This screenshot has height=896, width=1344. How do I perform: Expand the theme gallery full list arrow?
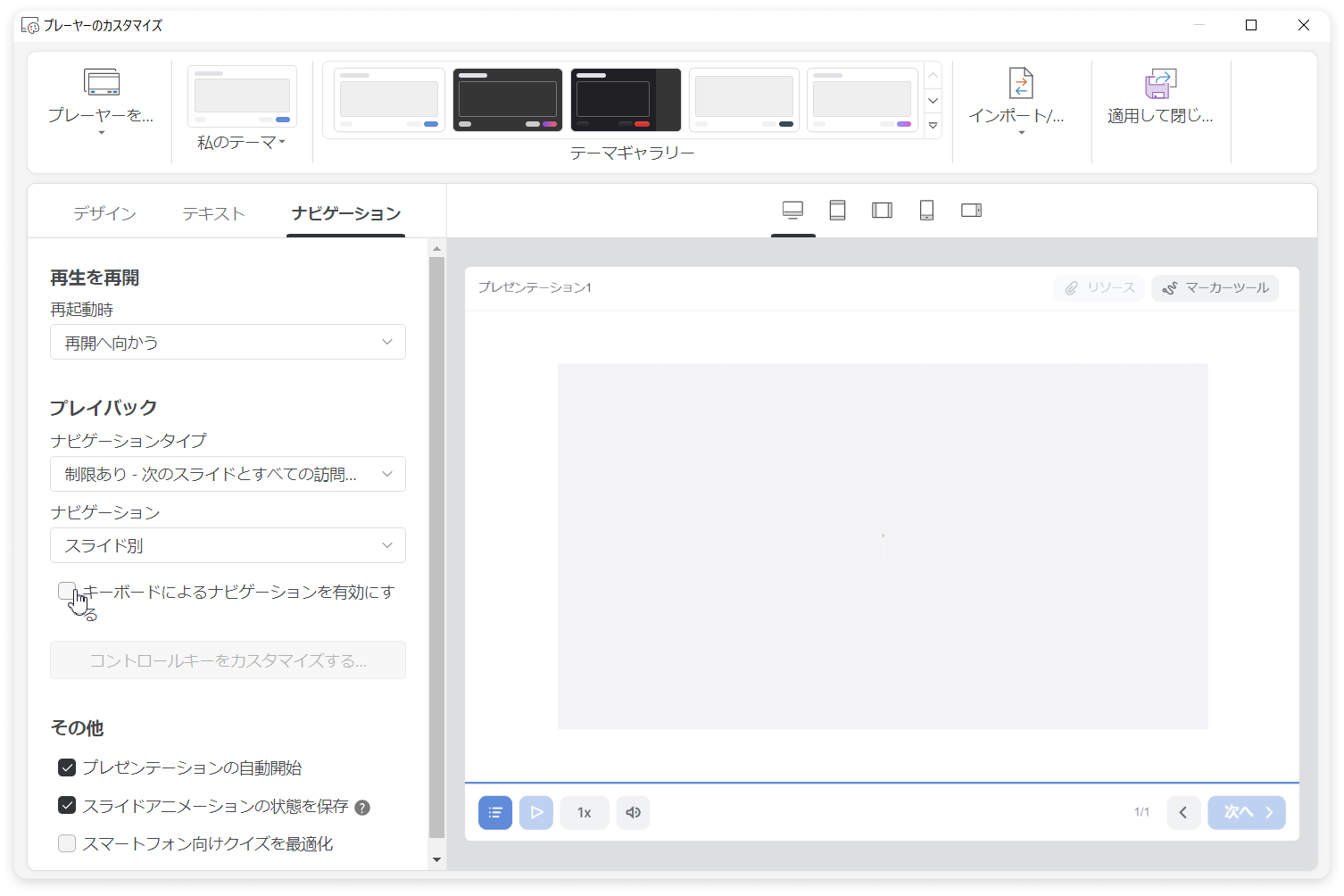click(x=933, y=126)
